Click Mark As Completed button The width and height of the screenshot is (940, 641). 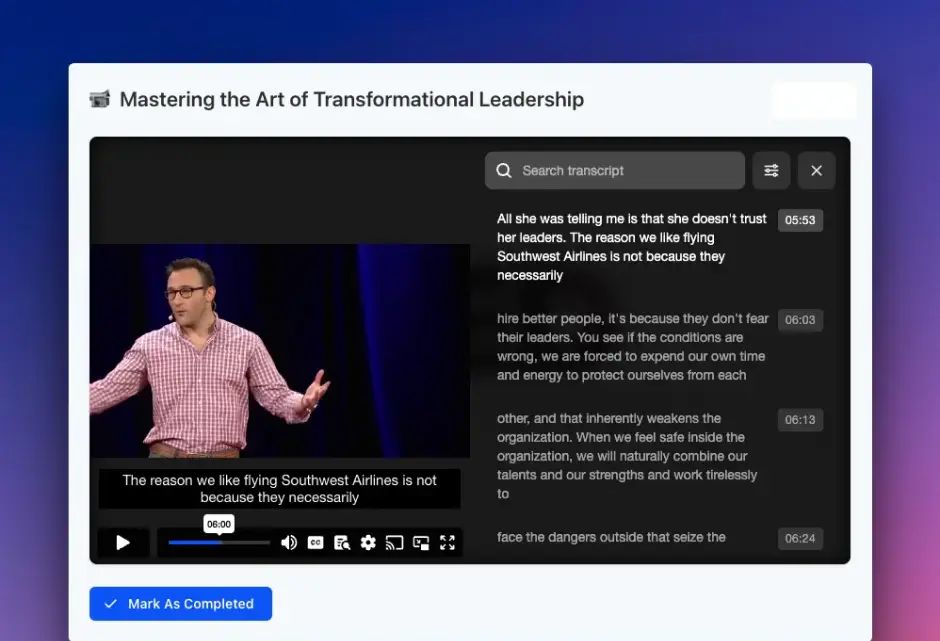(x=180, y=604)
